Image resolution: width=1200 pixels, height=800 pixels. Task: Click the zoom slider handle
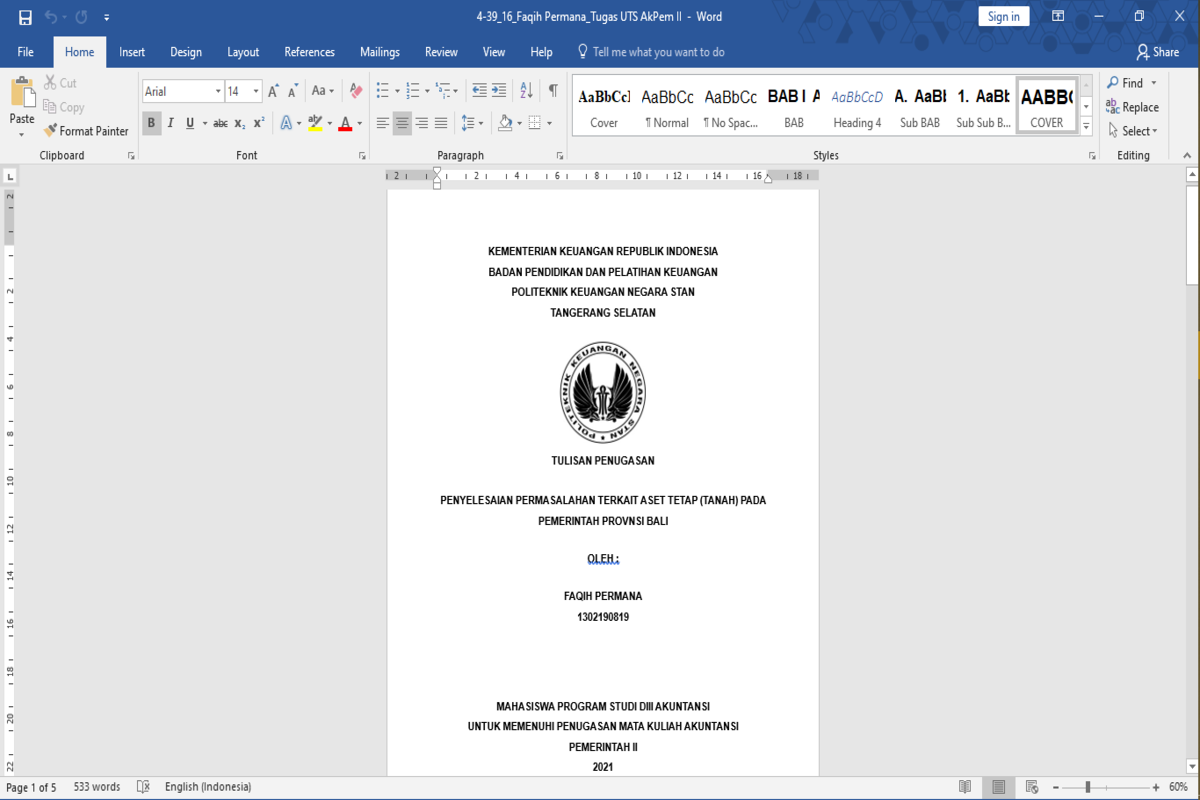point(1088,787)
